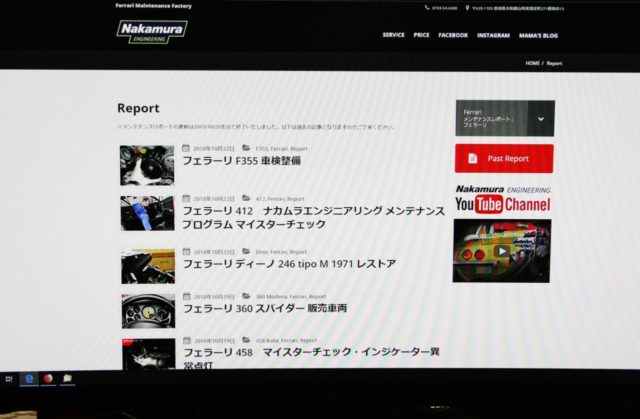Expand the Ferrari maintenance report dropdown arrow
This screenshot has height=419, width=640.
coord(541,119)
